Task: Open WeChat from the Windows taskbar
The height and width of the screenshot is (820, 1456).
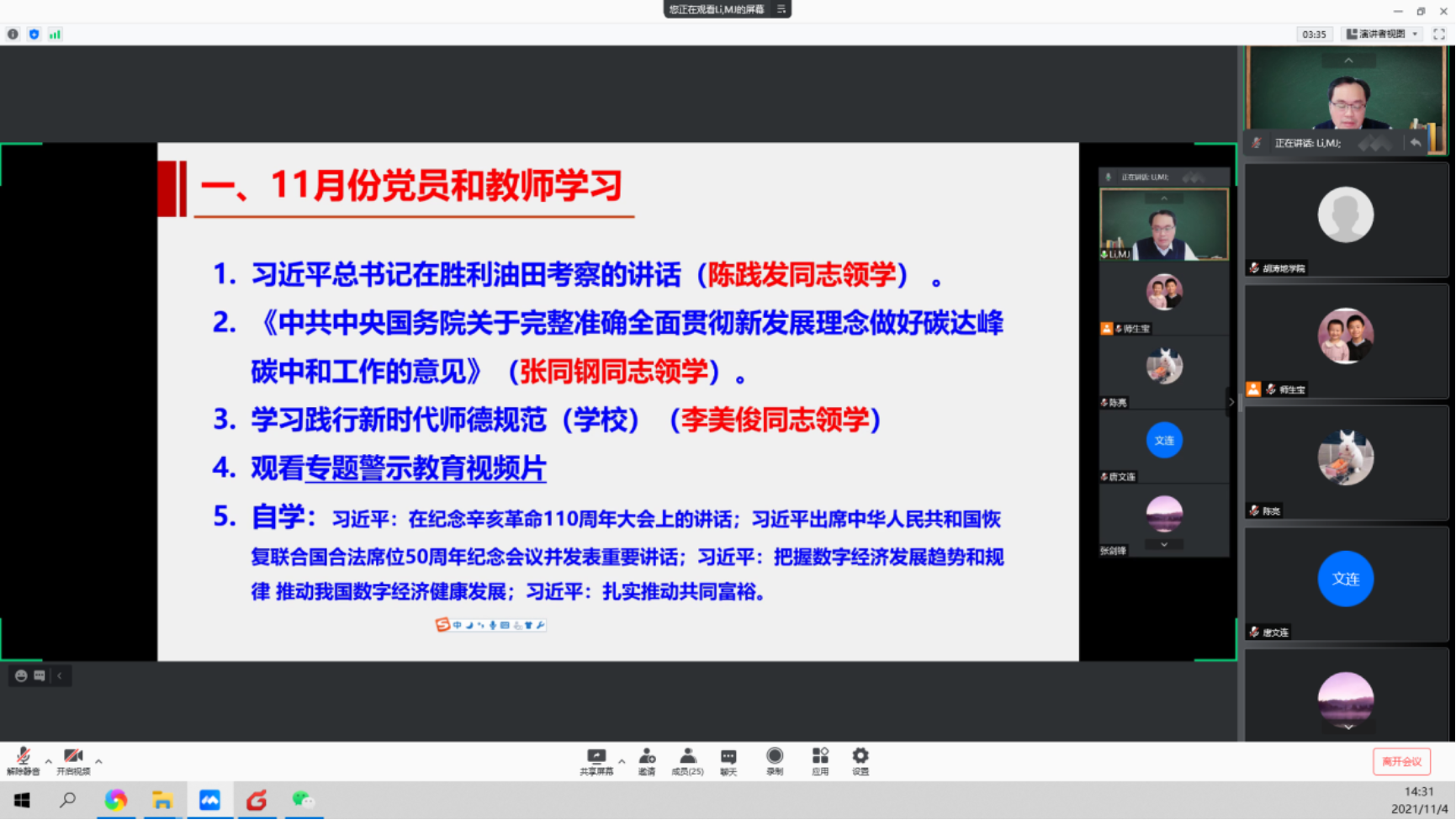Action: pyautogui.click(x=303, y=800)
